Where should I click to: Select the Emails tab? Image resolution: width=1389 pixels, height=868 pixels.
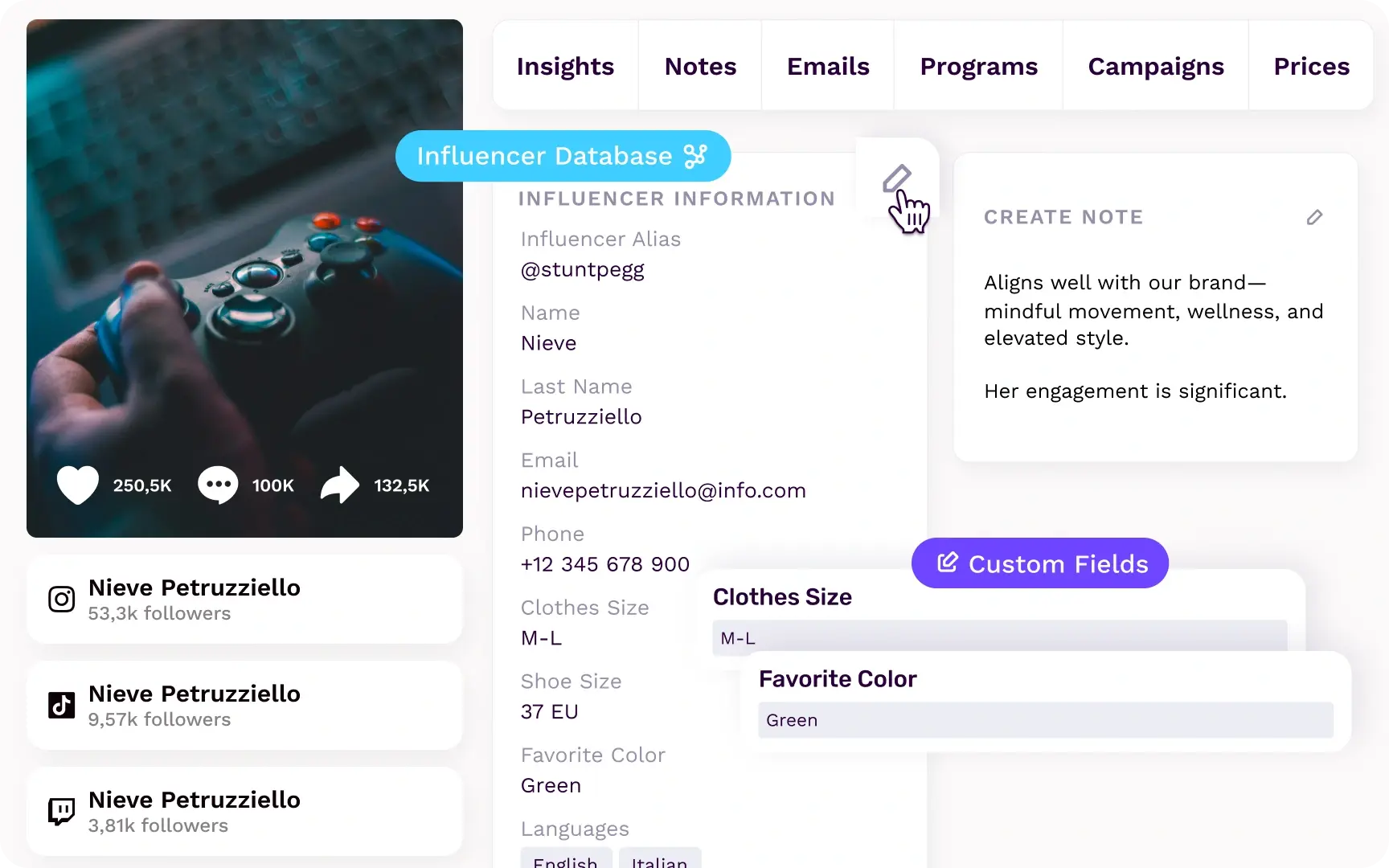828,66
